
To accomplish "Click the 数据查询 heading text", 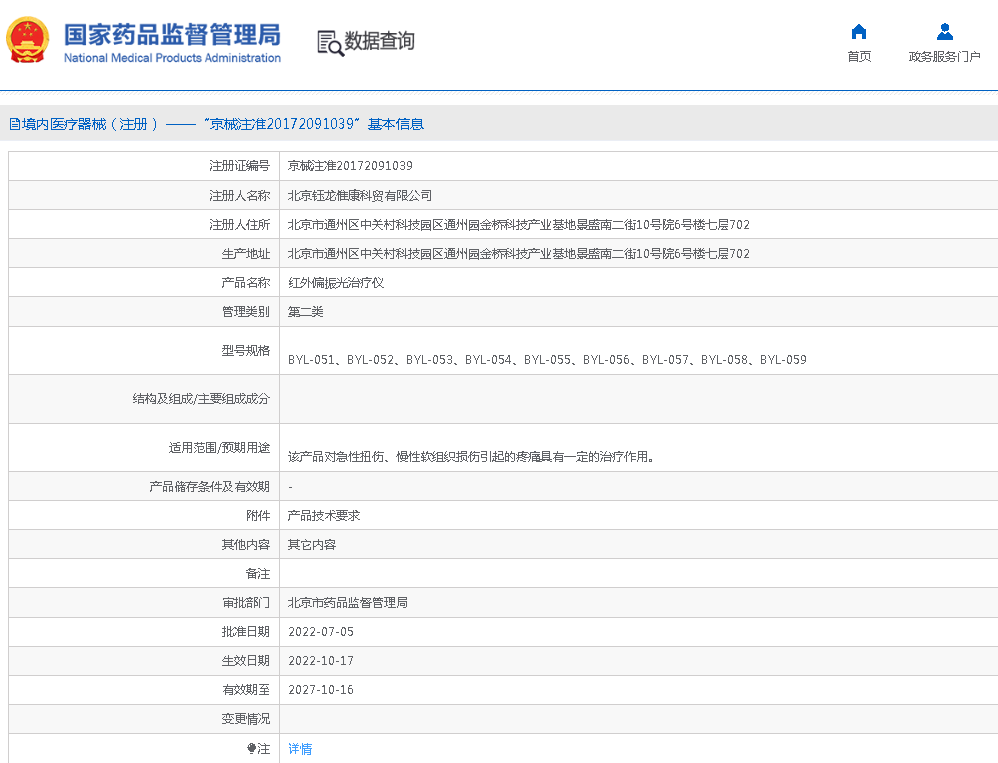I will 379,41.
